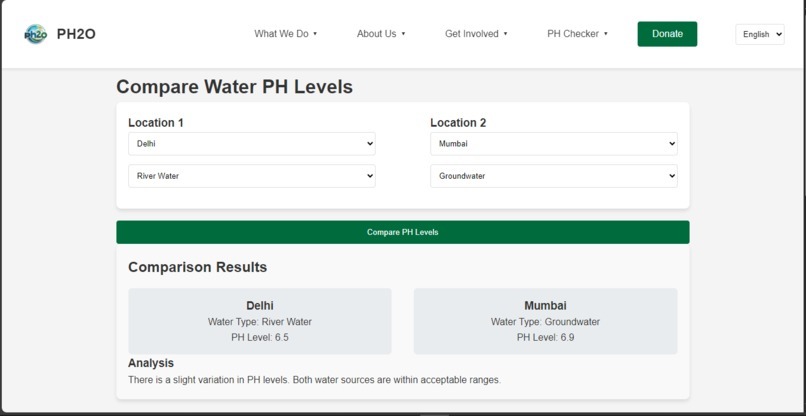Image resolution: width=806 pixels, height=416 pixels.
Task: Click the Compare PH Levels button
Action: (x=402, y=232)
